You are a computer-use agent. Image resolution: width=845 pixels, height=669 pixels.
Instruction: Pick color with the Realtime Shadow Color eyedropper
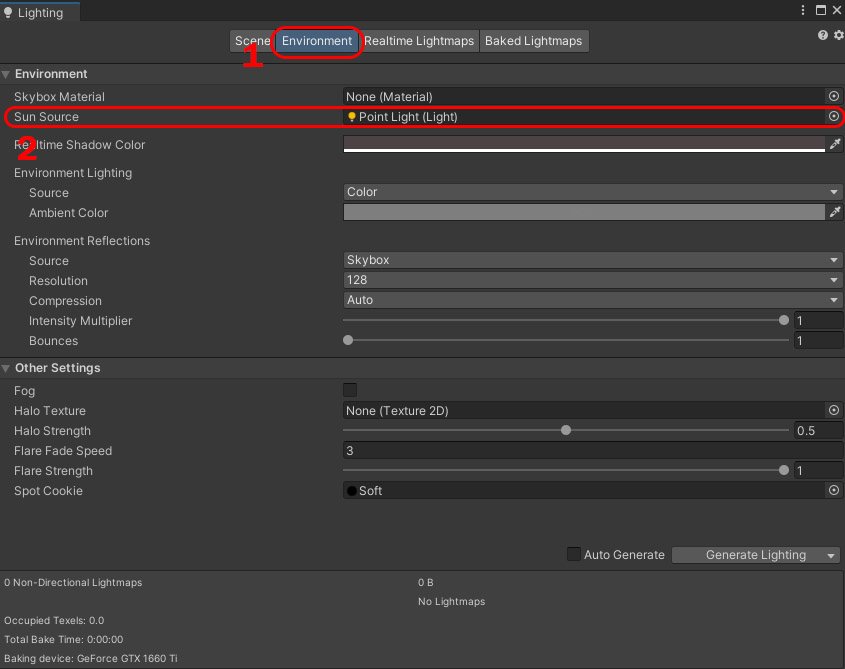(836, 145)
